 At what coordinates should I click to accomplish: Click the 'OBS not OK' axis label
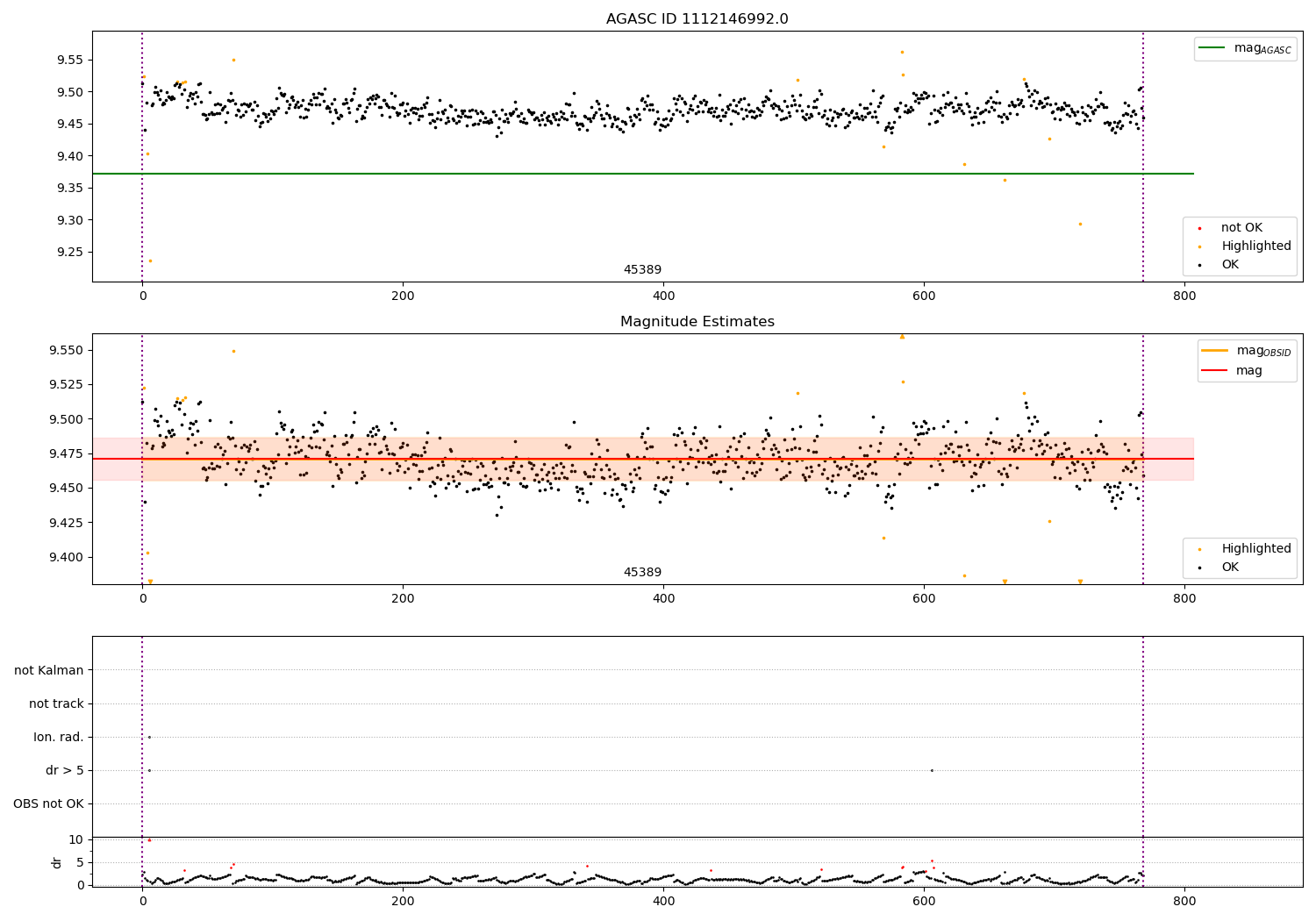49,803
